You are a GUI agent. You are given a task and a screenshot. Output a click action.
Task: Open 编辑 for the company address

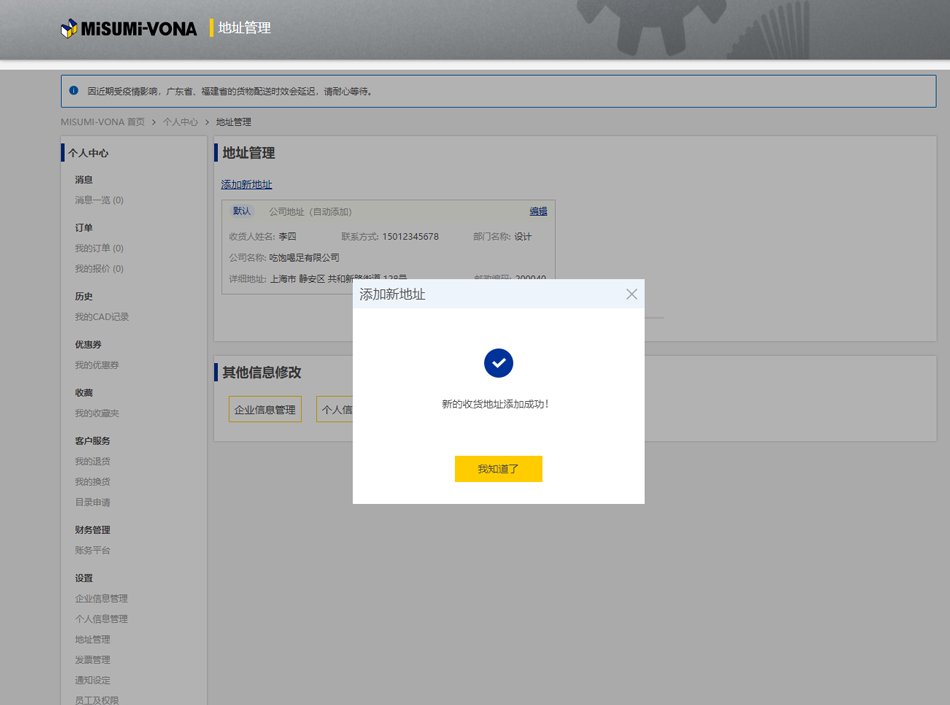point(538,212)
